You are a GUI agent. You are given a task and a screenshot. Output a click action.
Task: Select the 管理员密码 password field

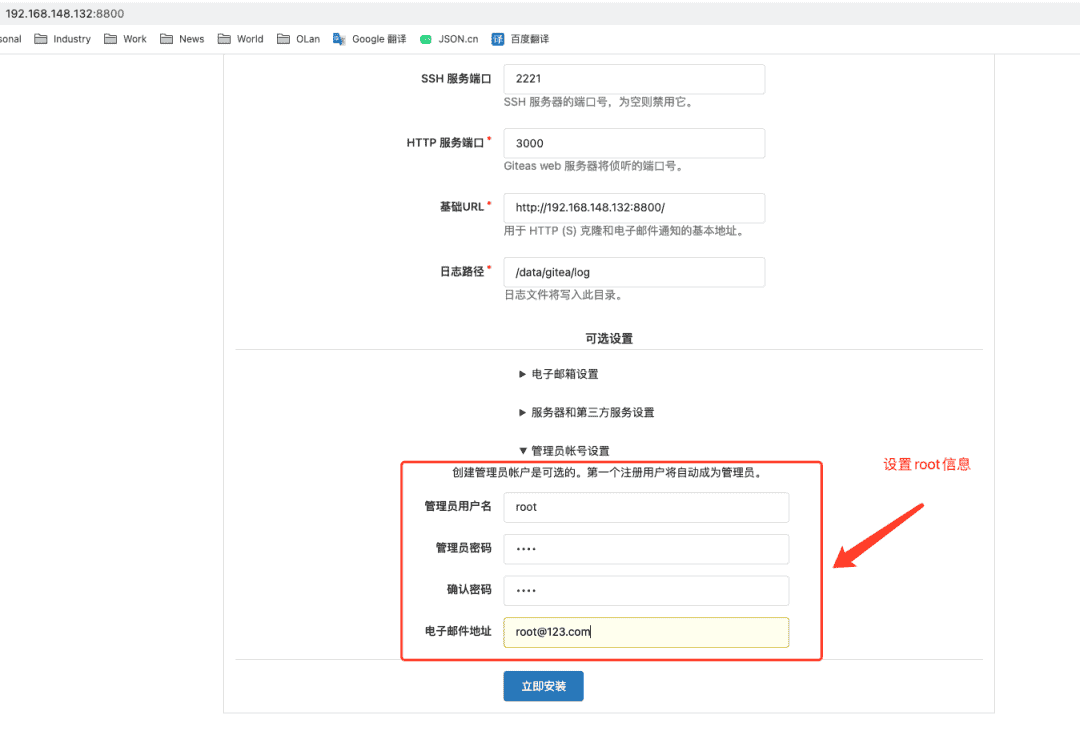coord(646,549)
